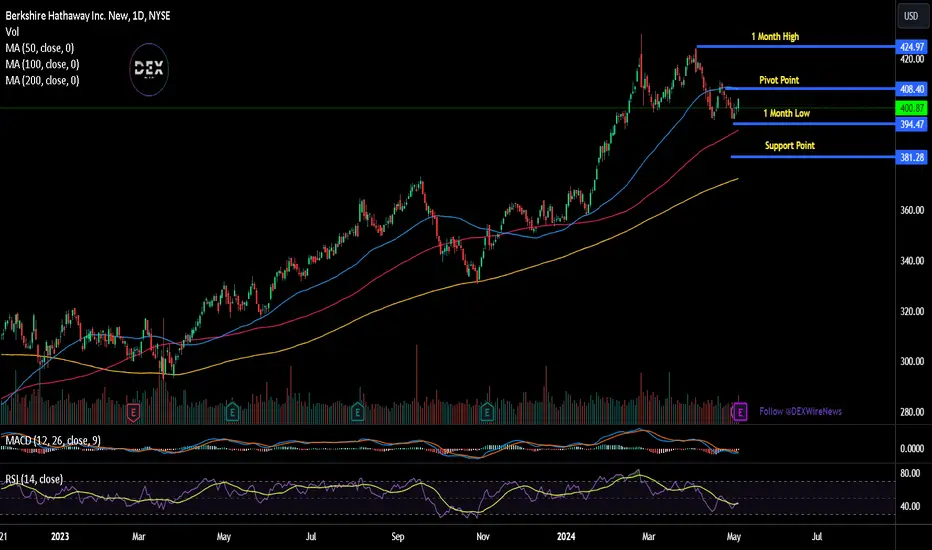The width and height of the screenshot is (932, 550).
Task: Click the purple earnings E marker at May 2024
Action: click(x=740, y=411)
